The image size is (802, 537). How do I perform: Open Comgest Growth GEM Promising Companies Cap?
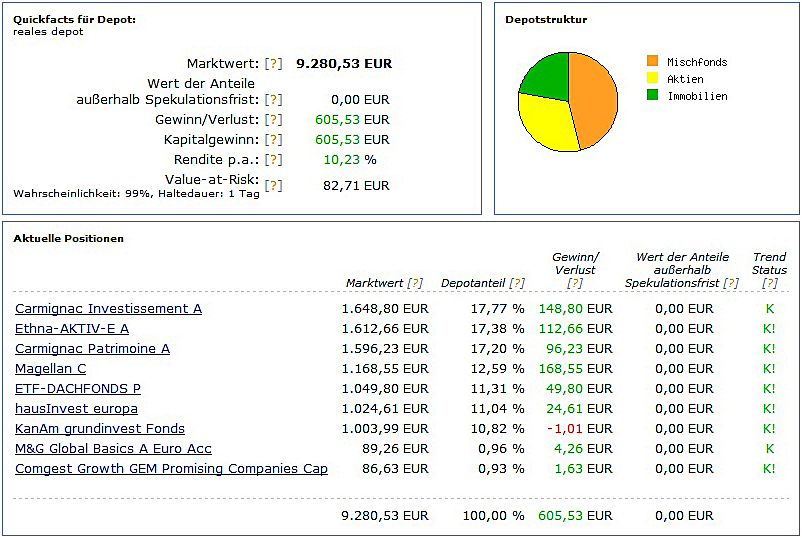[x=171, y=469]
